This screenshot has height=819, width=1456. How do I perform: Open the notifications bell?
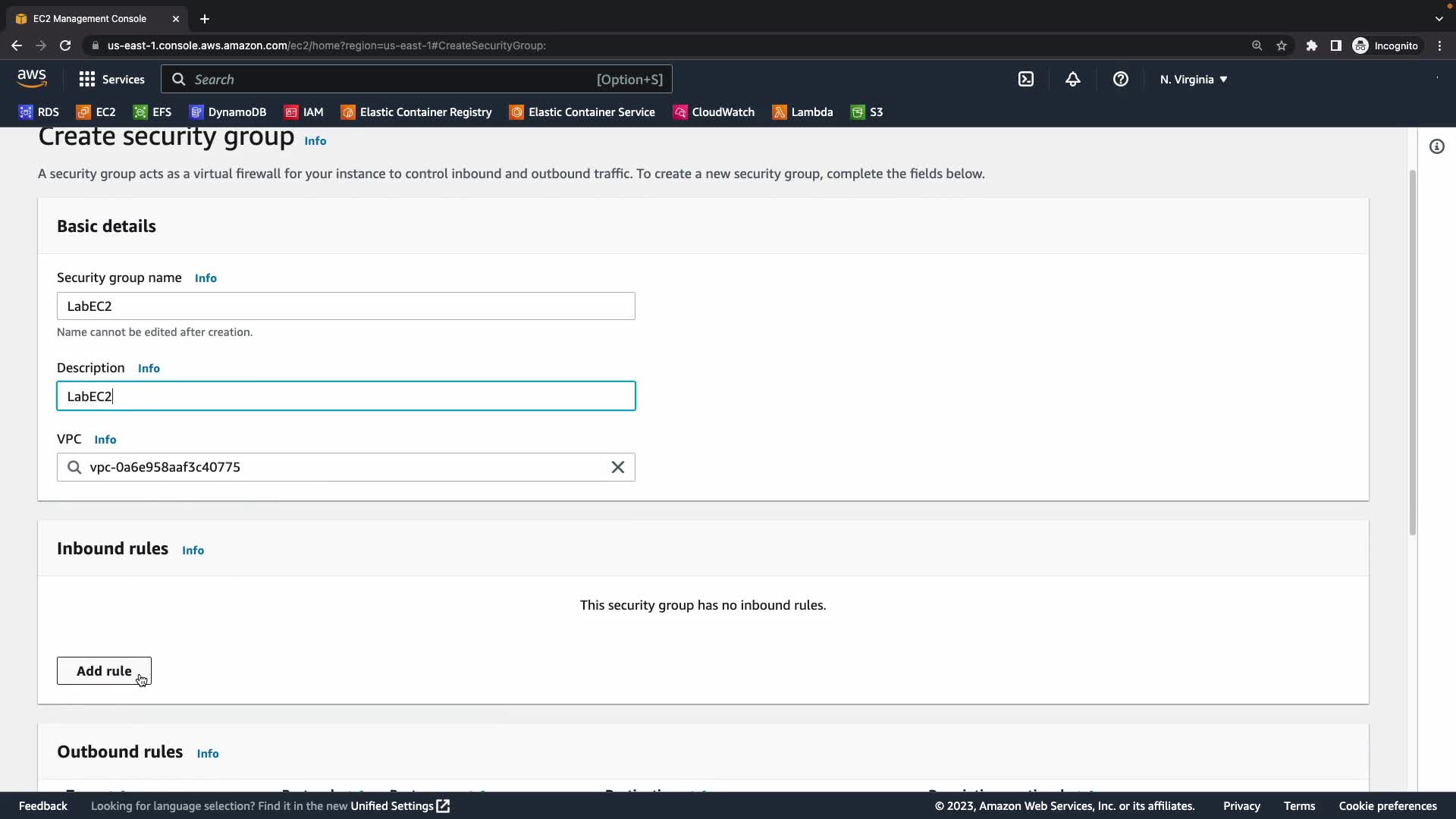click(1072, 80)
